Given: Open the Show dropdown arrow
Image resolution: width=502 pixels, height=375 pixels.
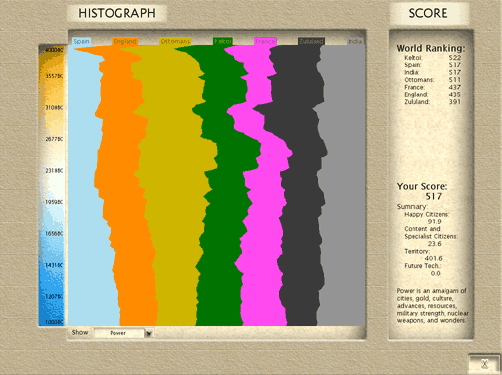Looking at the screenshot, I should coord(149,333).
